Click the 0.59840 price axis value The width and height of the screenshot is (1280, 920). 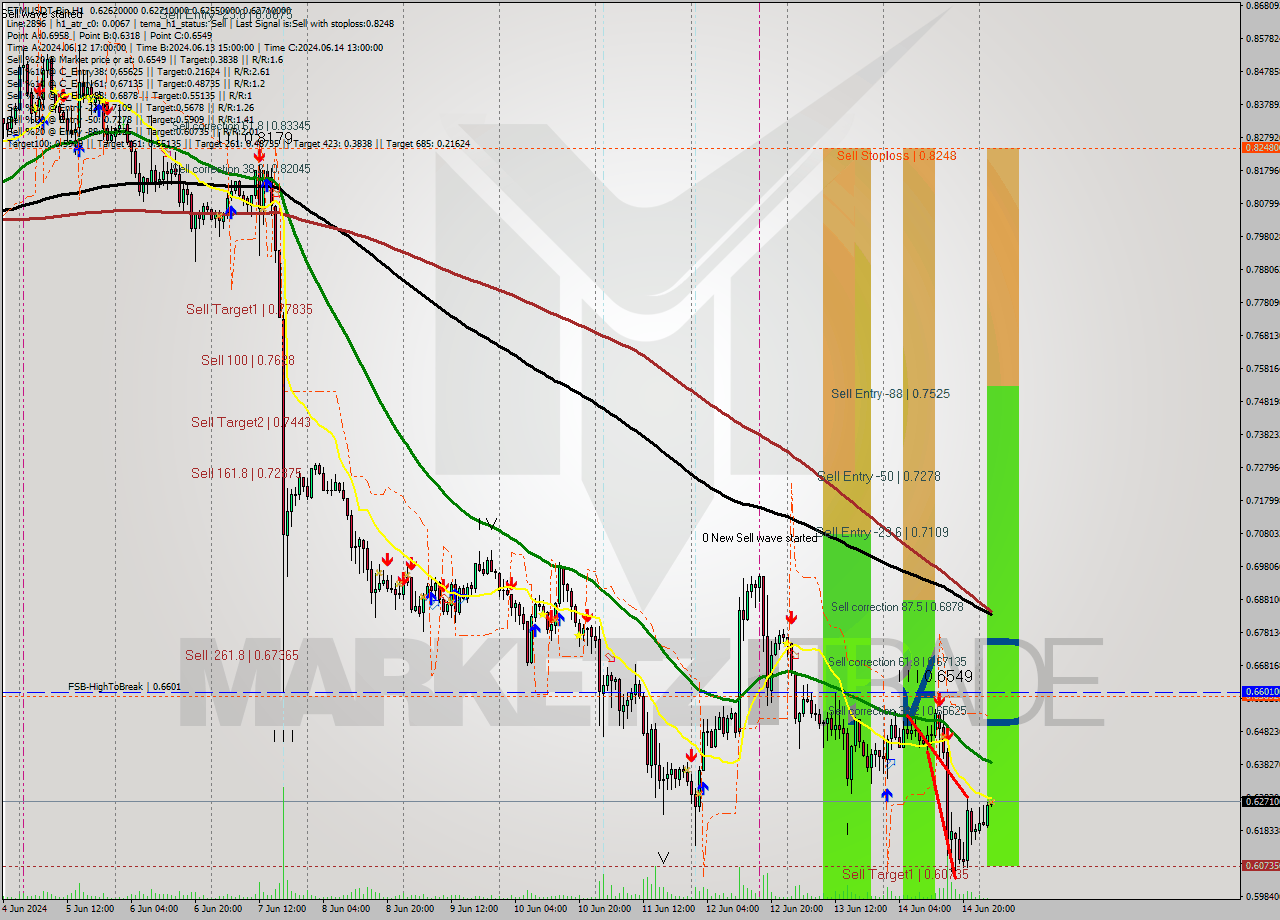(x=1262, y=896)
